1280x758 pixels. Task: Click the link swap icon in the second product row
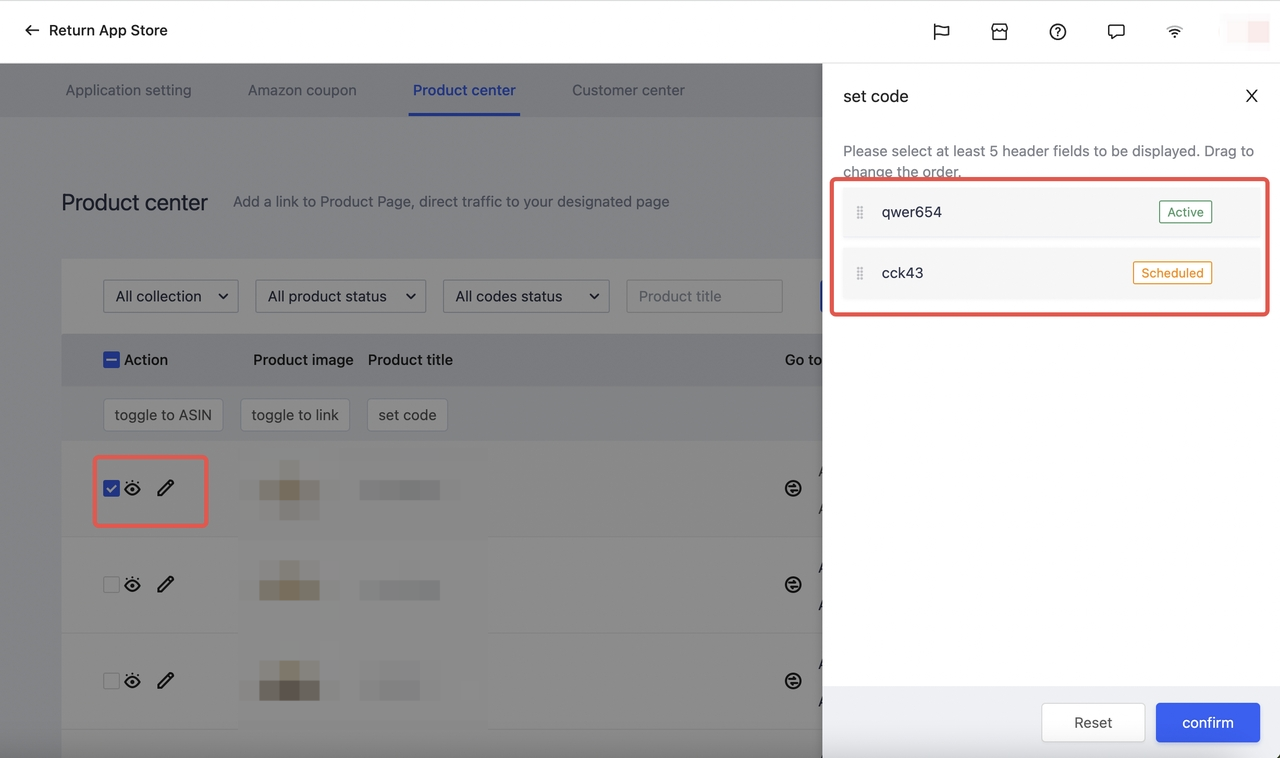pyautogui.click(x=793, y=584)
